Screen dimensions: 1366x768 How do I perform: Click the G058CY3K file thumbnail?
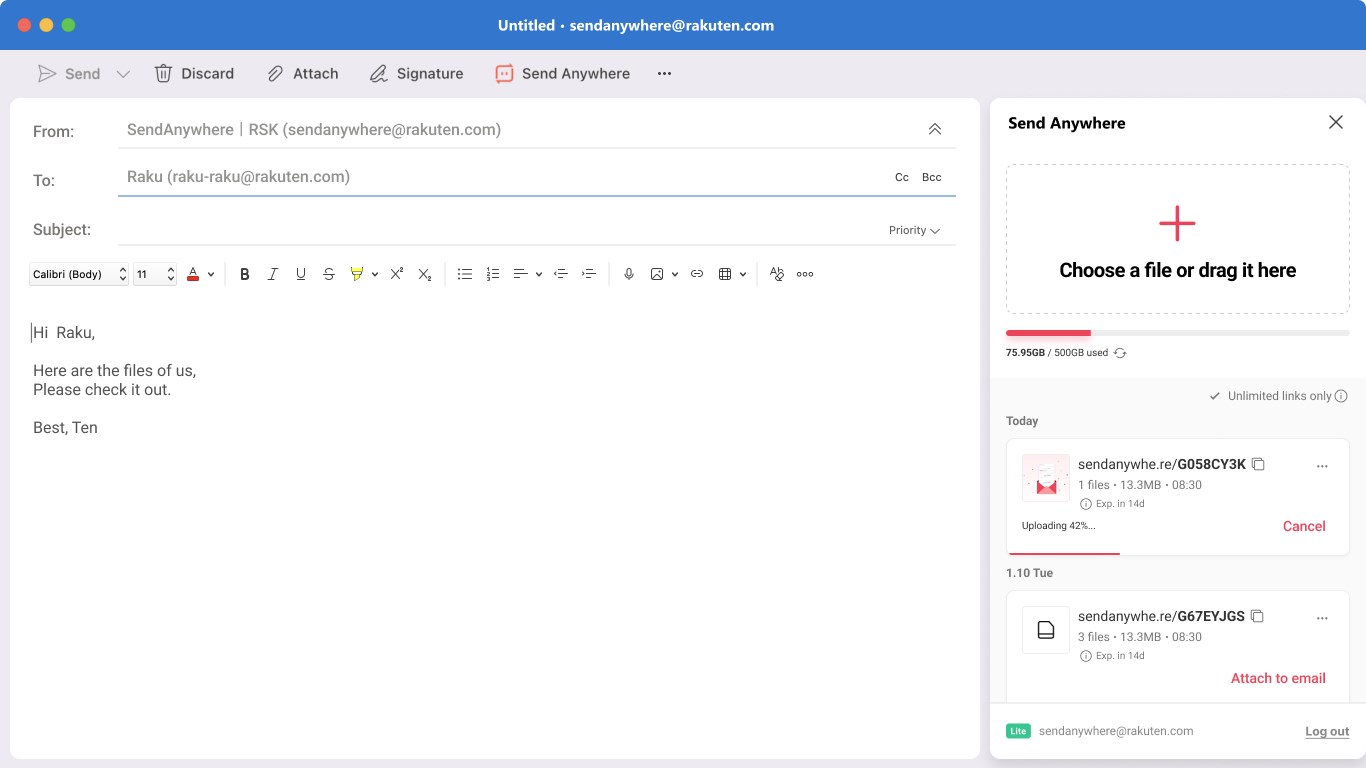[1046, 478]
